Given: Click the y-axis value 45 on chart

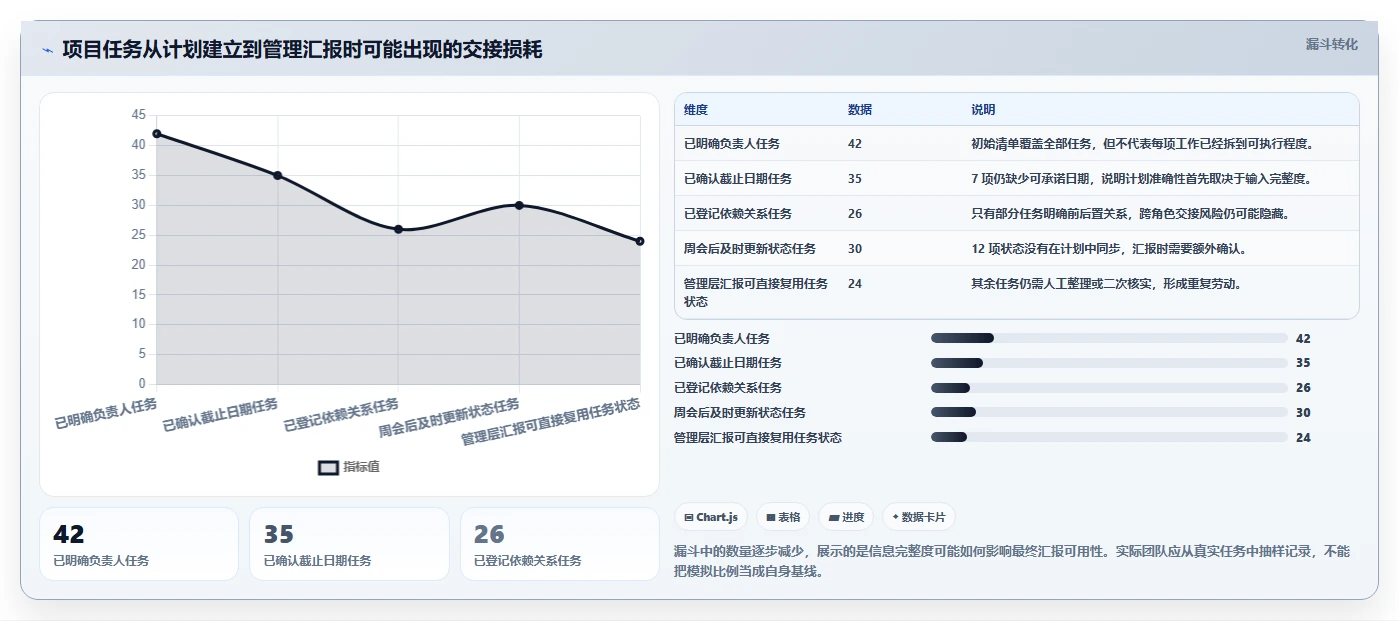Looking at the screenshot, I should [x=138, y=115].
